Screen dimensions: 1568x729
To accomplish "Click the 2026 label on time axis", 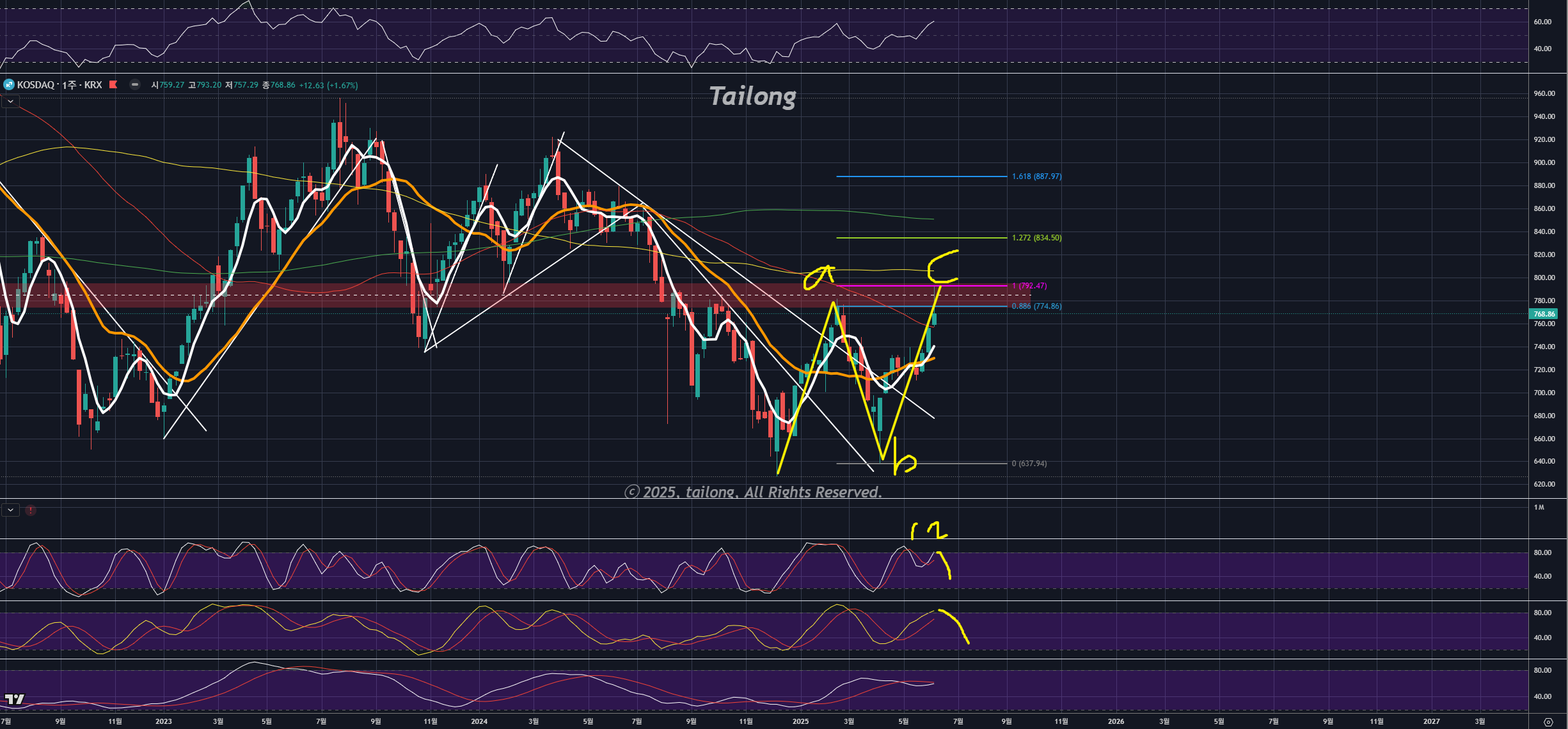I will (x=1116, y=721).
